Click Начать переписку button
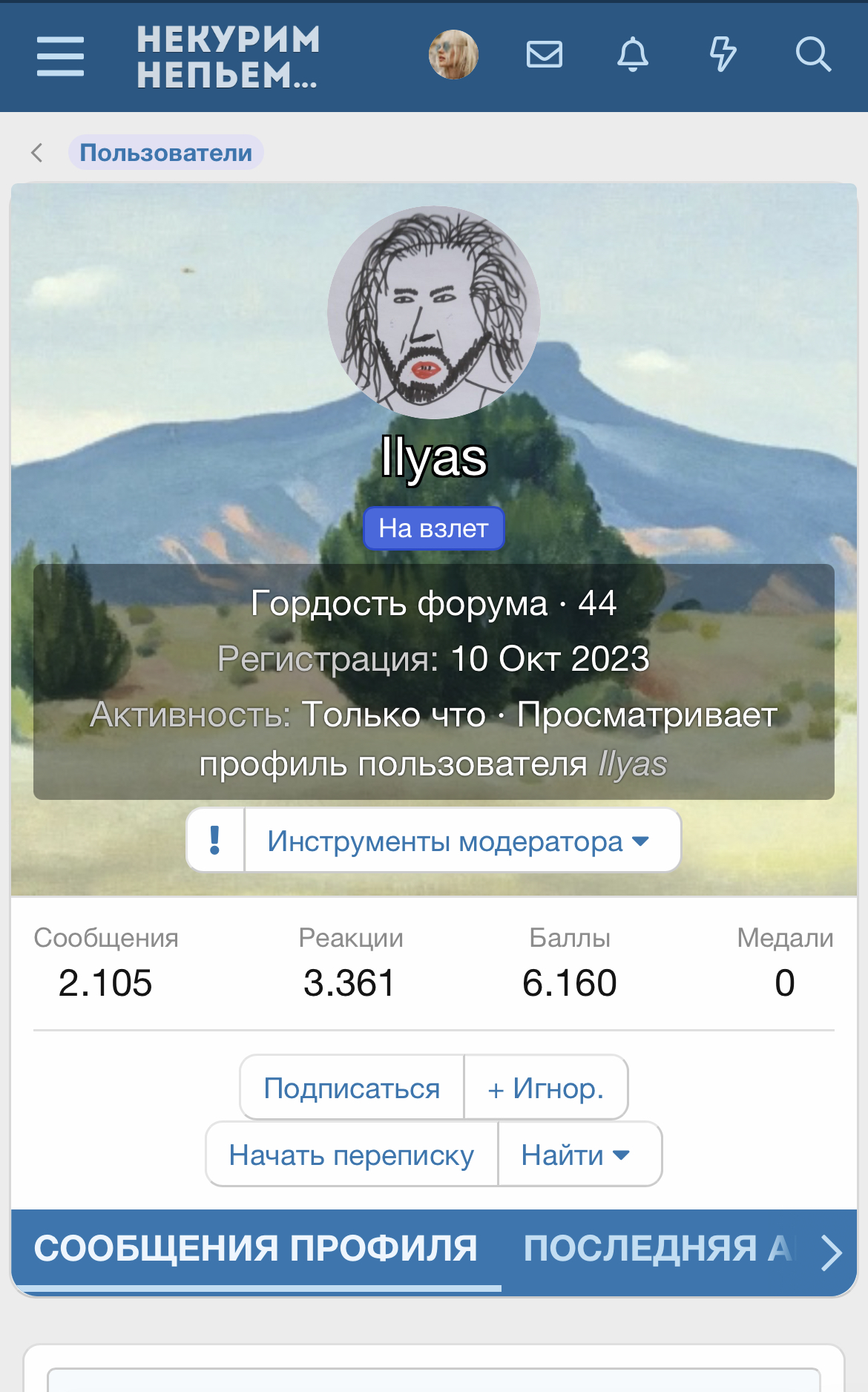Screen dimensions: 868x1392 click(352, 1155)
